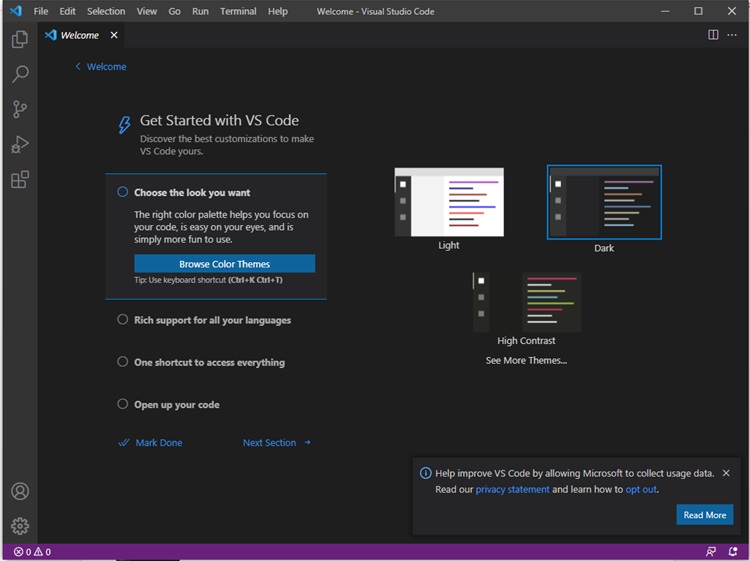Open the Manage gear icon
The image size is (750, 561).
(20, 526)
